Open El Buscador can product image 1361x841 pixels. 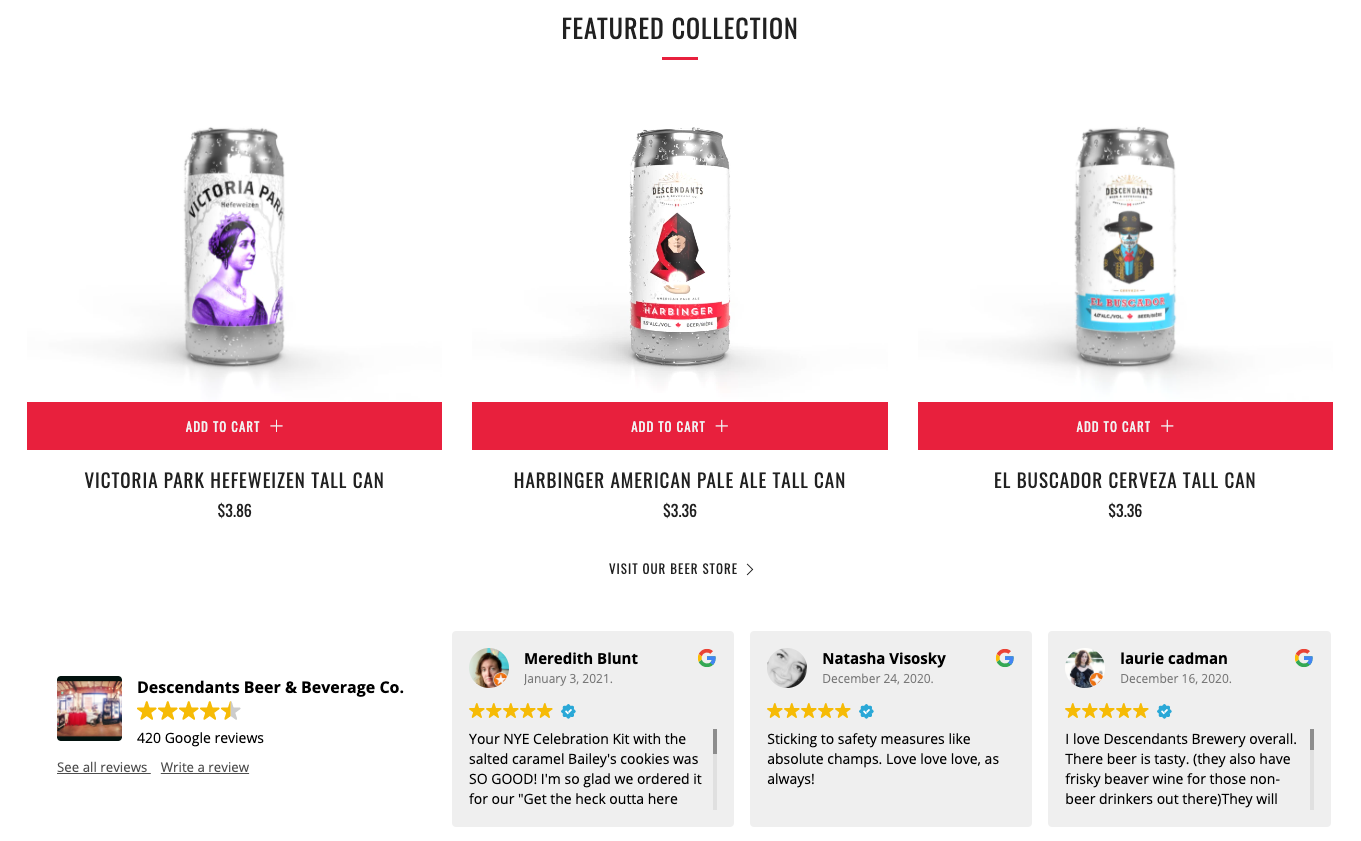tap(1125, 245)
